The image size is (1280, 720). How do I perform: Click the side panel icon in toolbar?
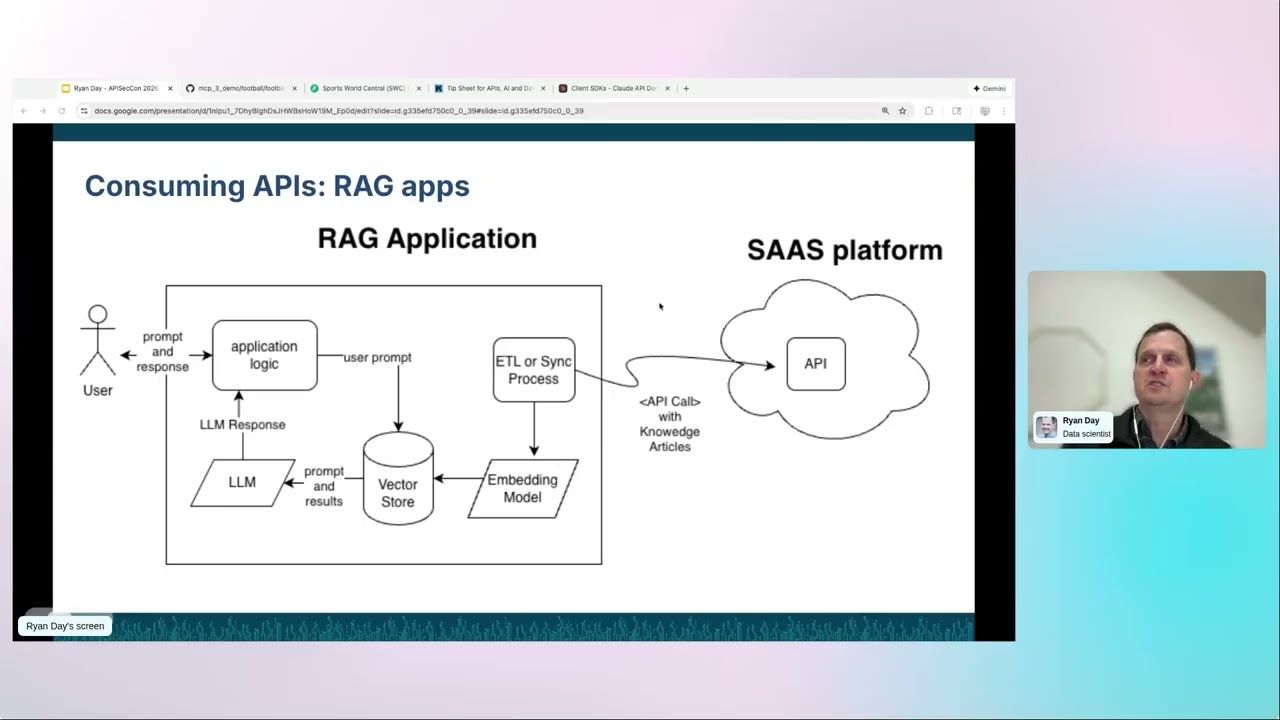point(957,111)
